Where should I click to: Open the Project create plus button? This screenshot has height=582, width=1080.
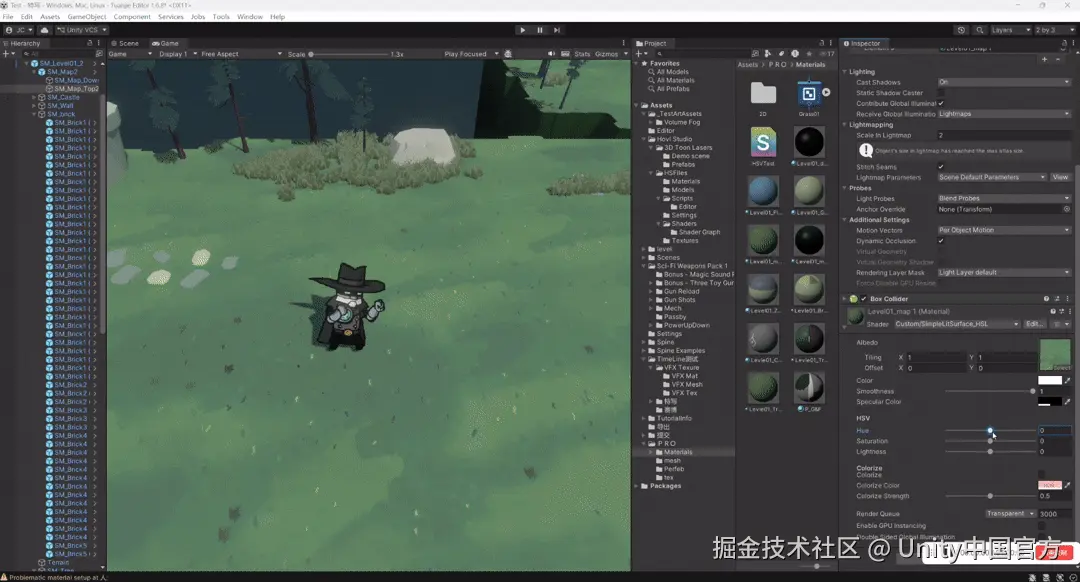tap(641, 54)
